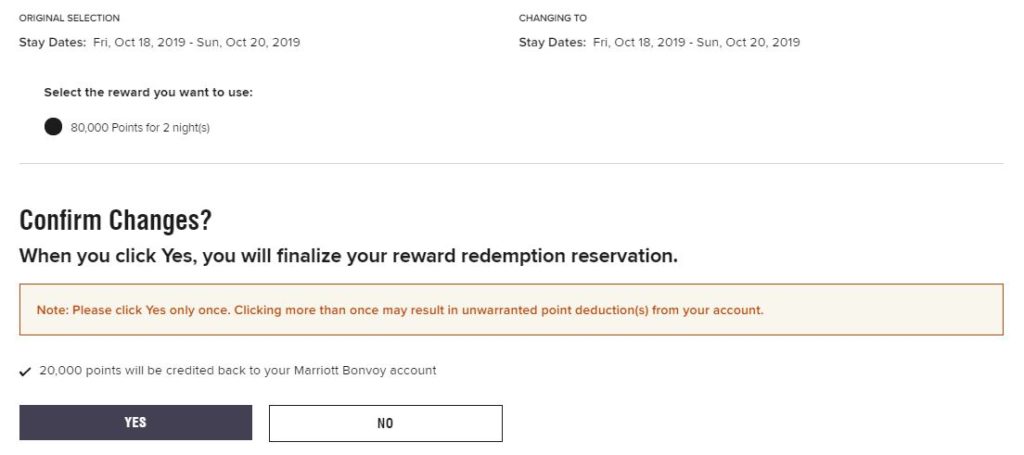
Task: Click the "When you click Yes" finalize sentence
Action: point(348,256)
